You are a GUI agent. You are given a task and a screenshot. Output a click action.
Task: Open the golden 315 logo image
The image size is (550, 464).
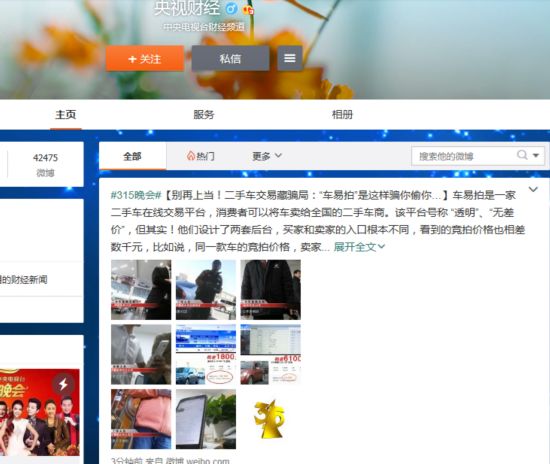coord(269,419)
